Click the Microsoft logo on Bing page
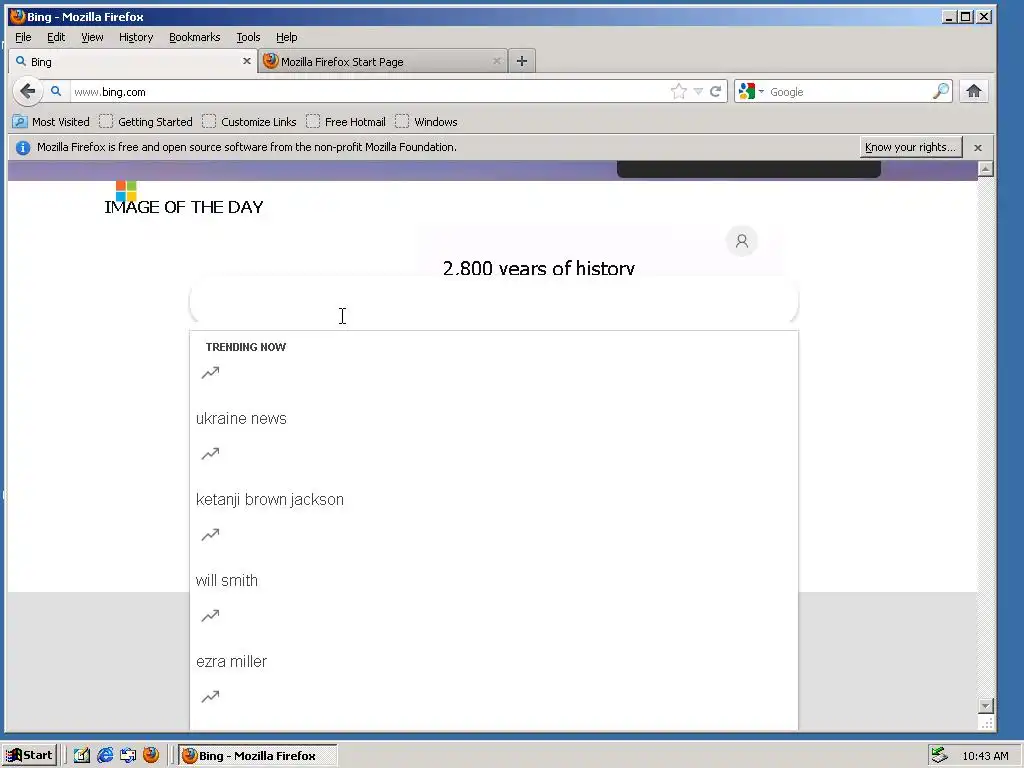 click(126, 191)
